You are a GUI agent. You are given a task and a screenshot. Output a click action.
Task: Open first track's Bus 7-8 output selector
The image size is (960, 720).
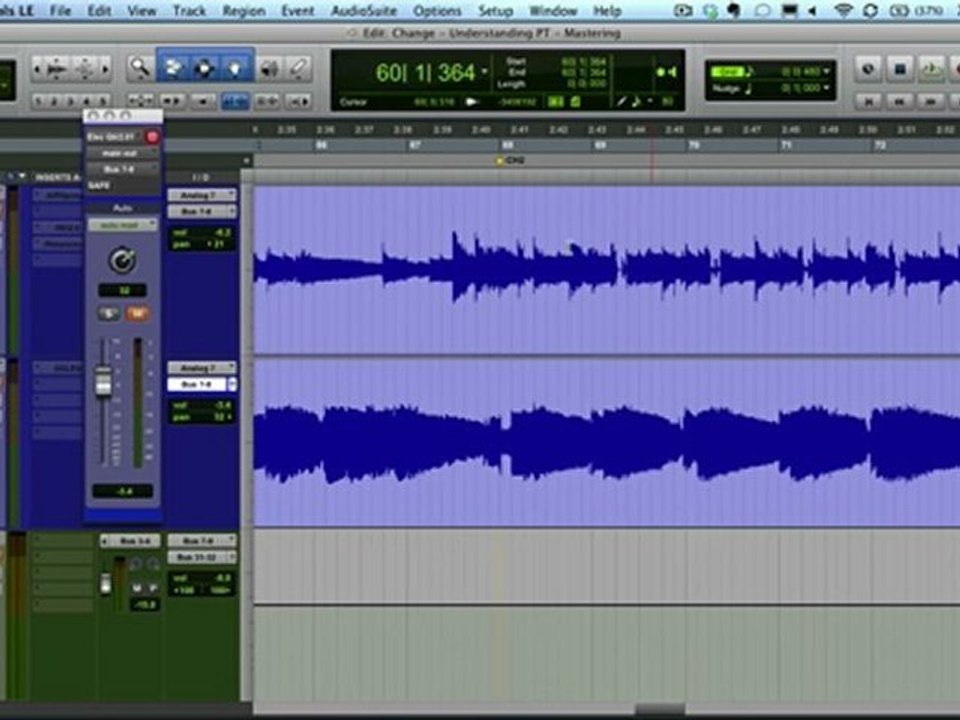pos(201,211)
